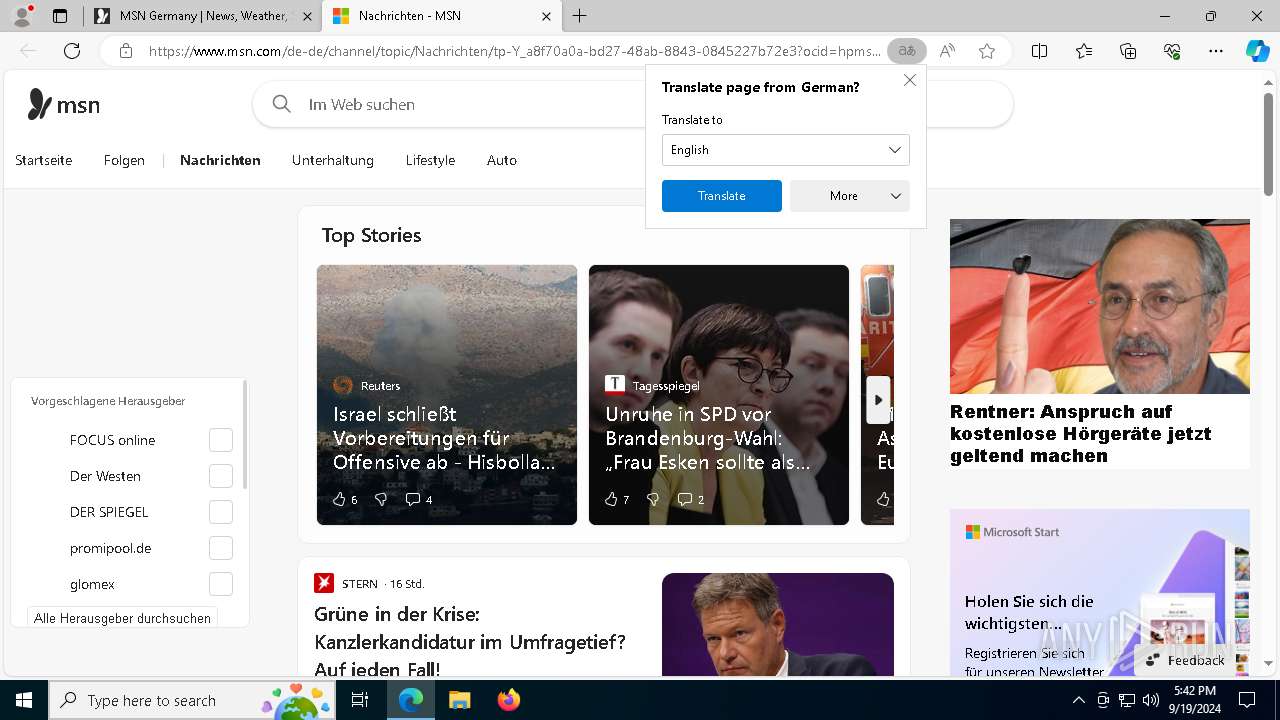Image resolution: width=1280 pixels, height=720 pixels.
Task: Open Grüne in der Krise article
Action: pos(470,642)
